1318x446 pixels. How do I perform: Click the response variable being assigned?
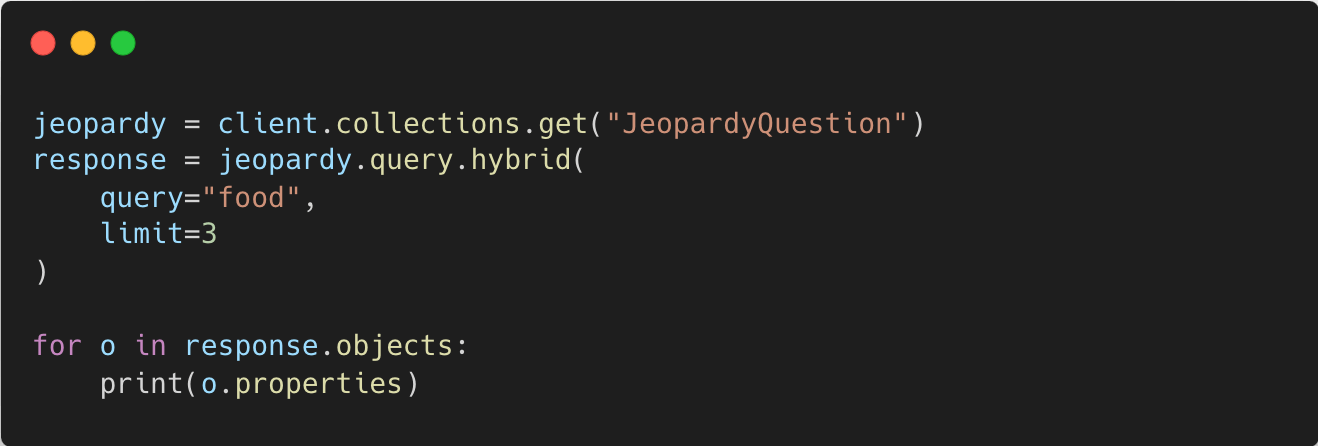point(100,161)
